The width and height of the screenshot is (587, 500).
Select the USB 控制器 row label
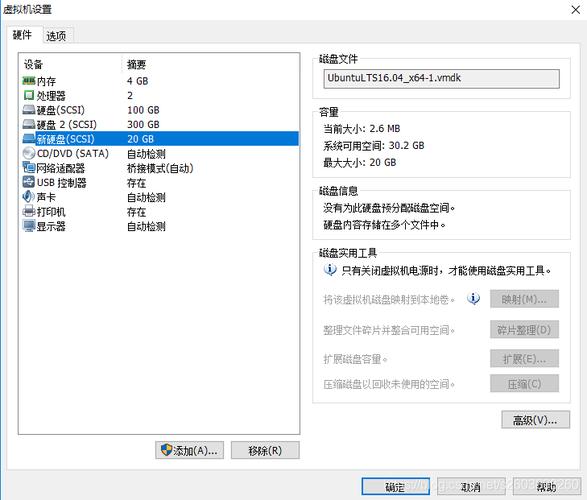click(x=62, y=183)
